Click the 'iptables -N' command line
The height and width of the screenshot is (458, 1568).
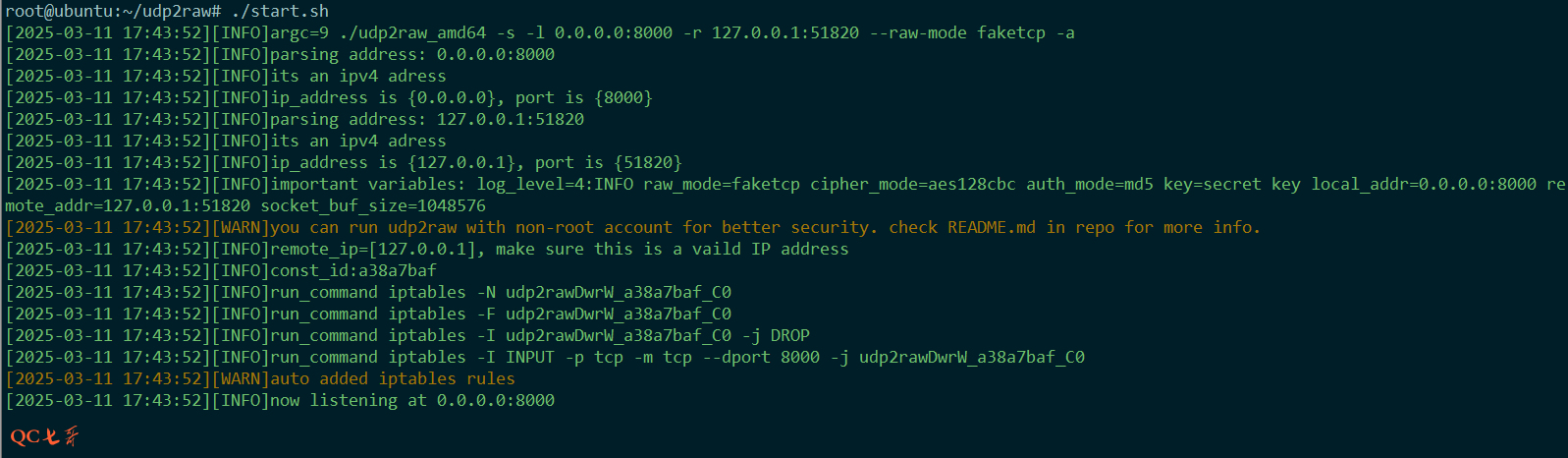pyautogui.click(x=501, y=292)
